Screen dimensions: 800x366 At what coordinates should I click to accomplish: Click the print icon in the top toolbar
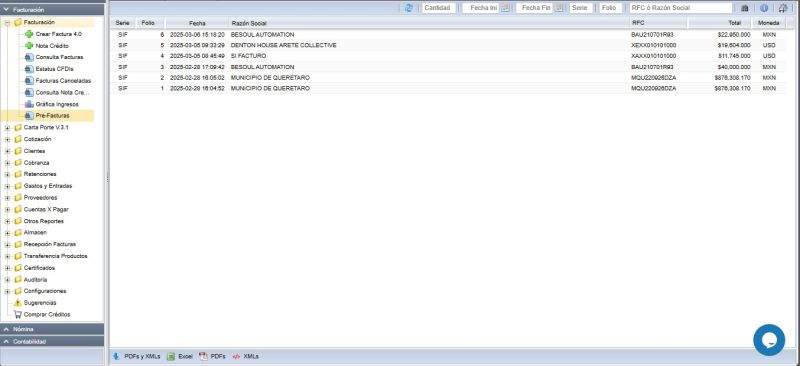(x=783, y=8)
